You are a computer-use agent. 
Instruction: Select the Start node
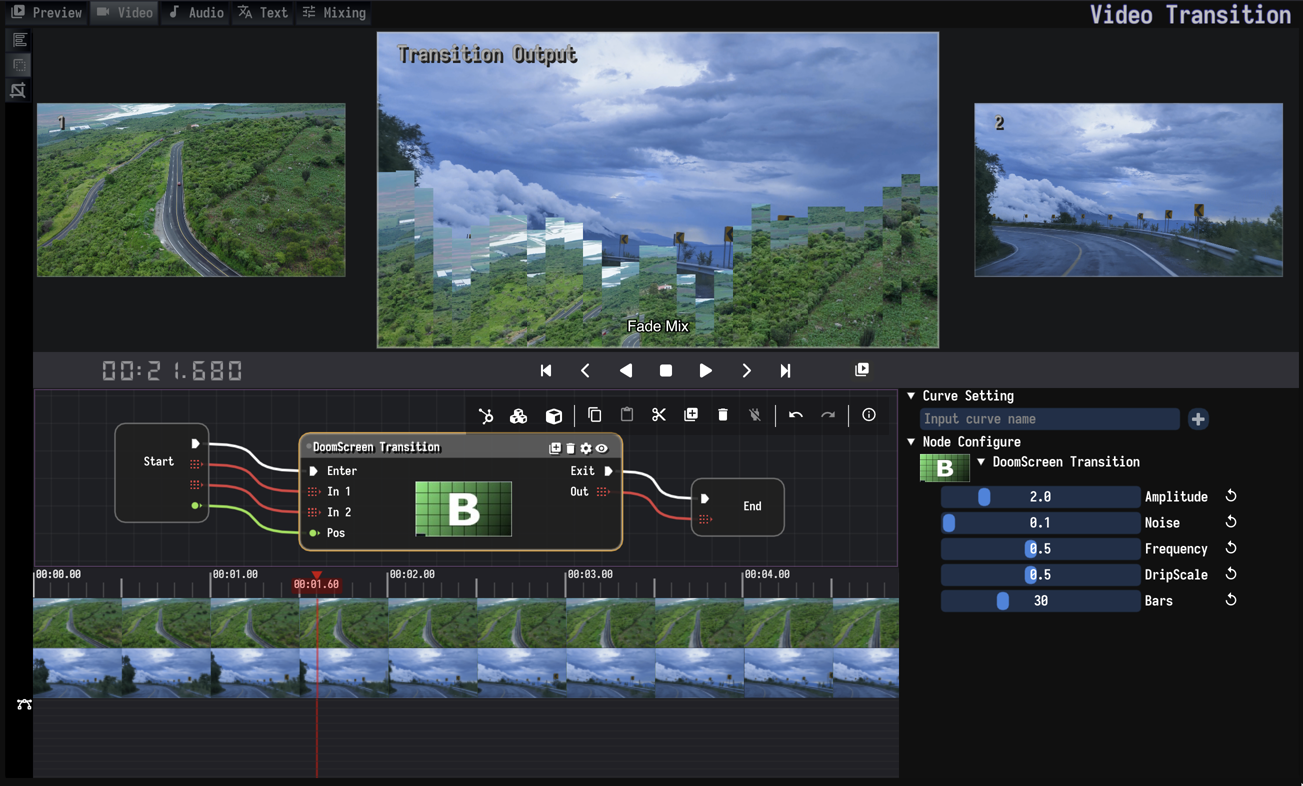[162, 473]
